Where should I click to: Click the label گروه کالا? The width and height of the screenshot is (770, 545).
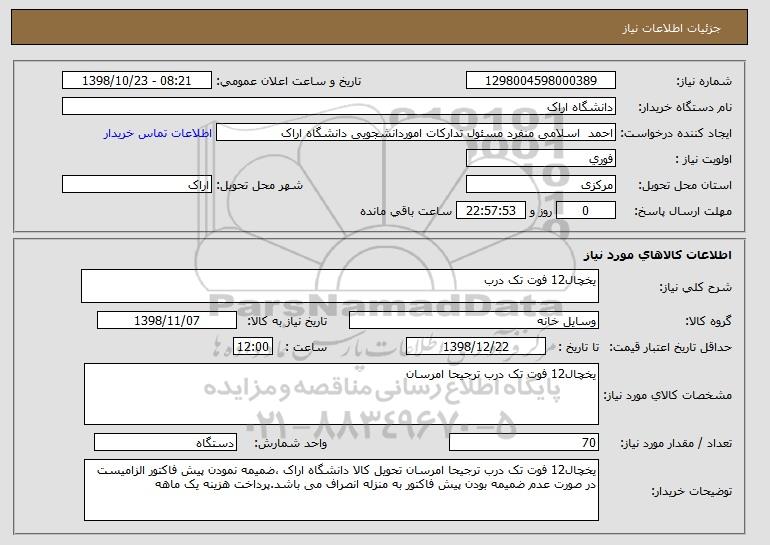coord(709,321)
